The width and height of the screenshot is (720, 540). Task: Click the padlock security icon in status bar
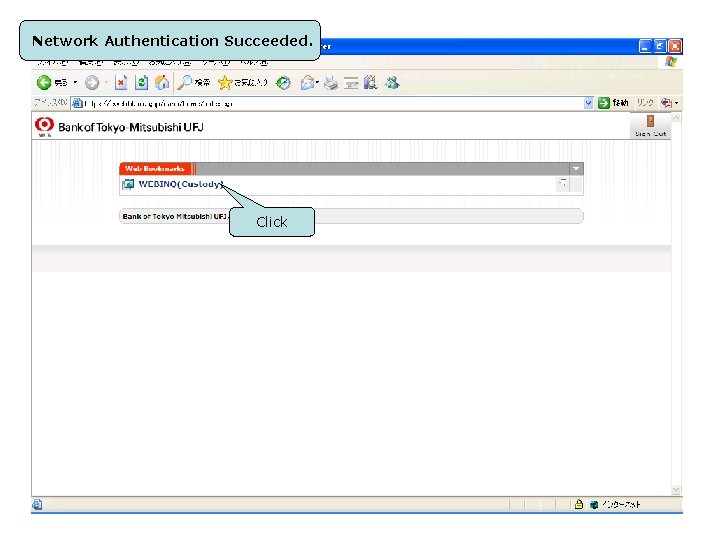[x=579, y=504]
